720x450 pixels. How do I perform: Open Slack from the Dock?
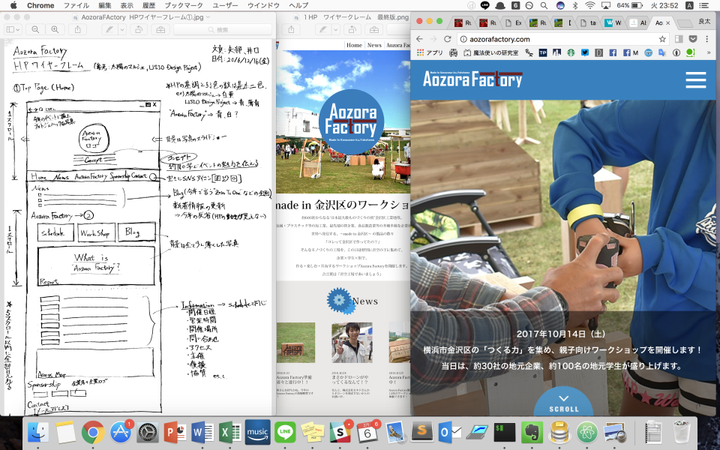click(x=340, y=432)
